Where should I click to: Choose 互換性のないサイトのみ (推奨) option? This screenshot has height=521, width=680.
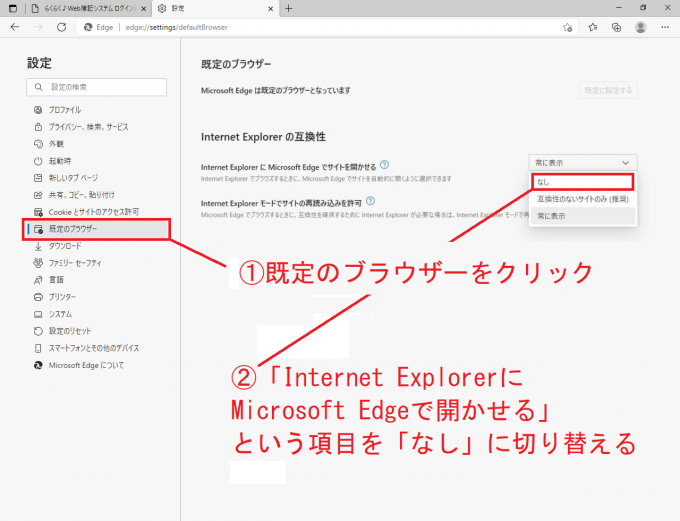point(583,199)
